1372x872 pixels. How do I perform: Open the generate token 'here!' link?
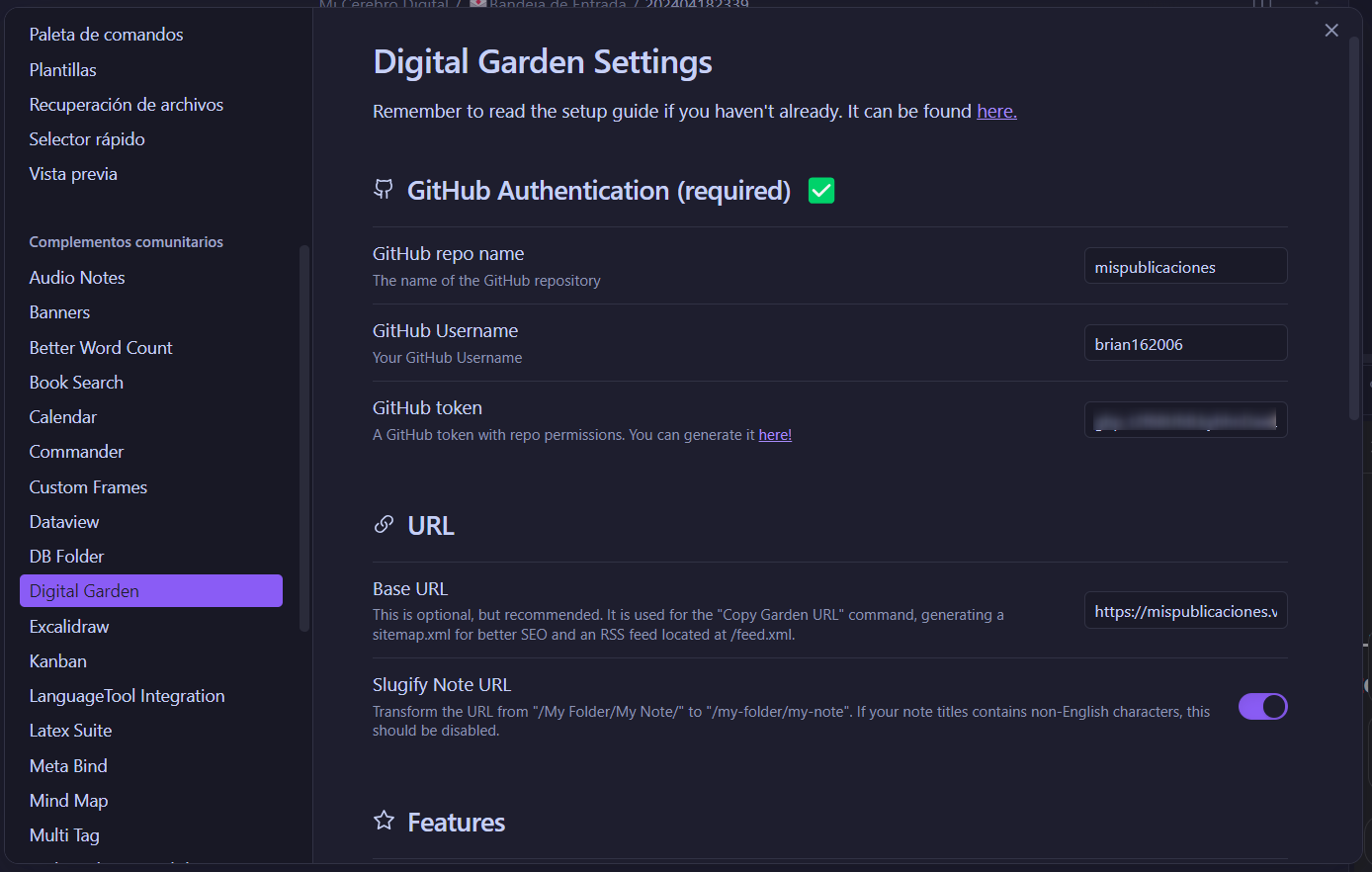775,435
